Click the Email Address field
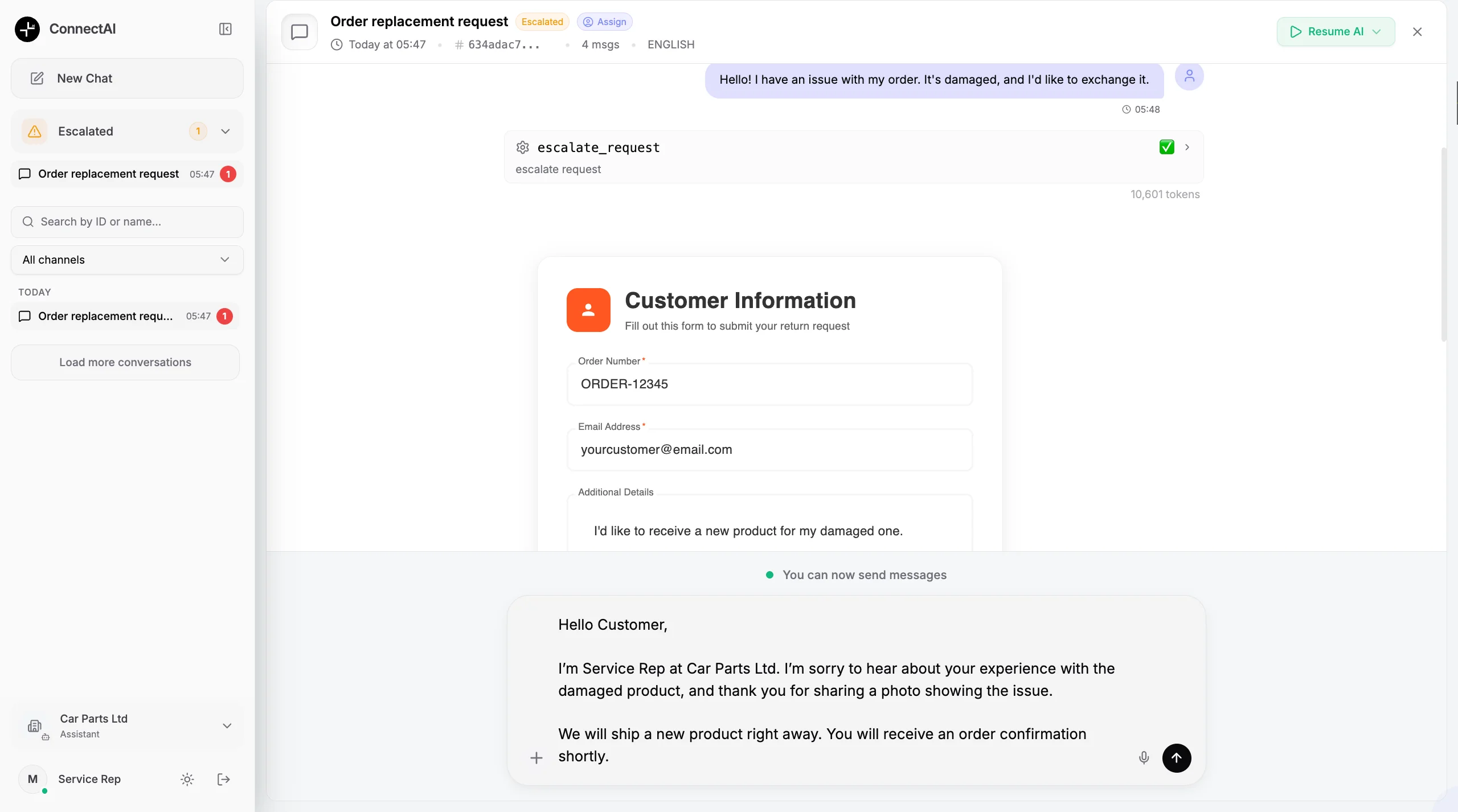 (x=770, y=450)
